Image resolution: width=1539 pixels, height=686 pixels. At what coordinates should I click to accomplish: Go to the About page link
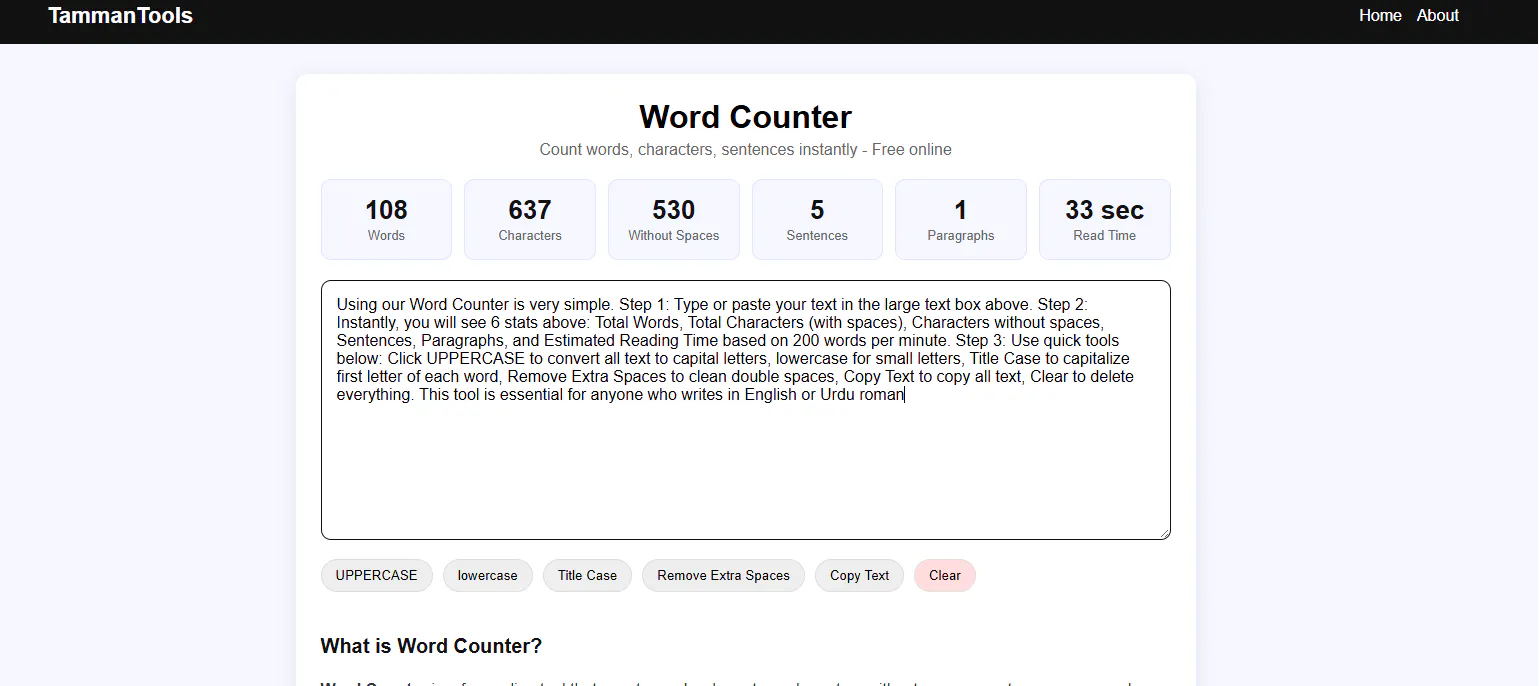point(1437,15)
